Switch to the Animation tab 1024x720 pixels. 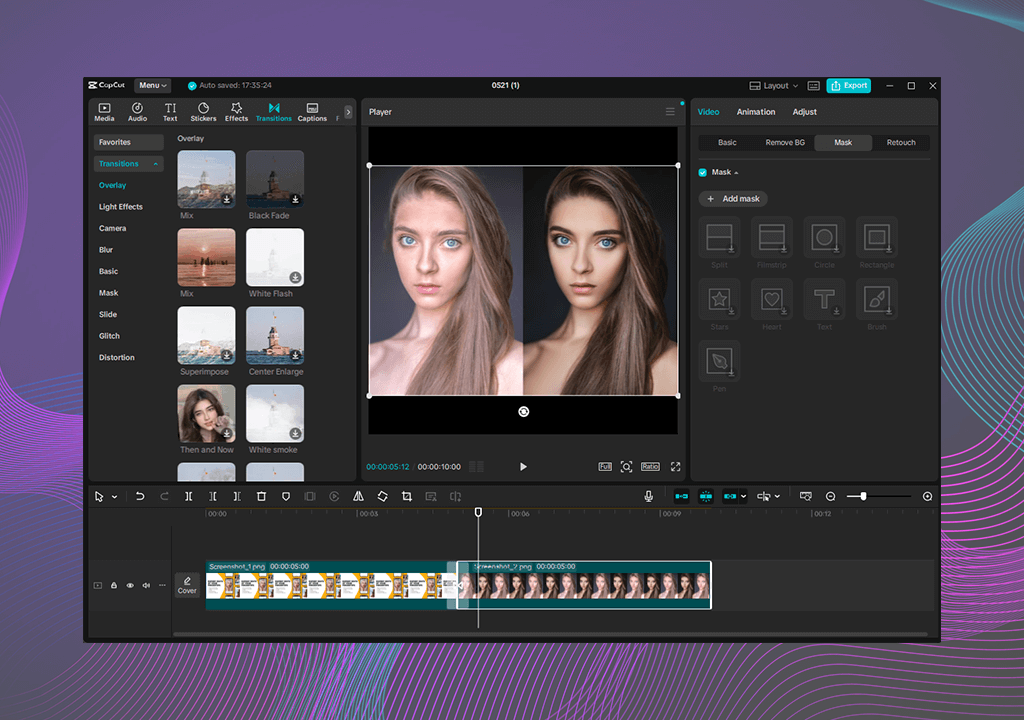coord(756,112)
